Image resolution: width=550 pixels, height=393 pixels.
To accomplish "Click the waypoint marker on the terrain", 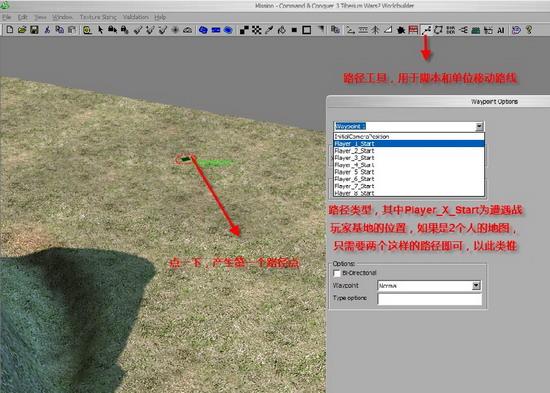I will point(185,159).
